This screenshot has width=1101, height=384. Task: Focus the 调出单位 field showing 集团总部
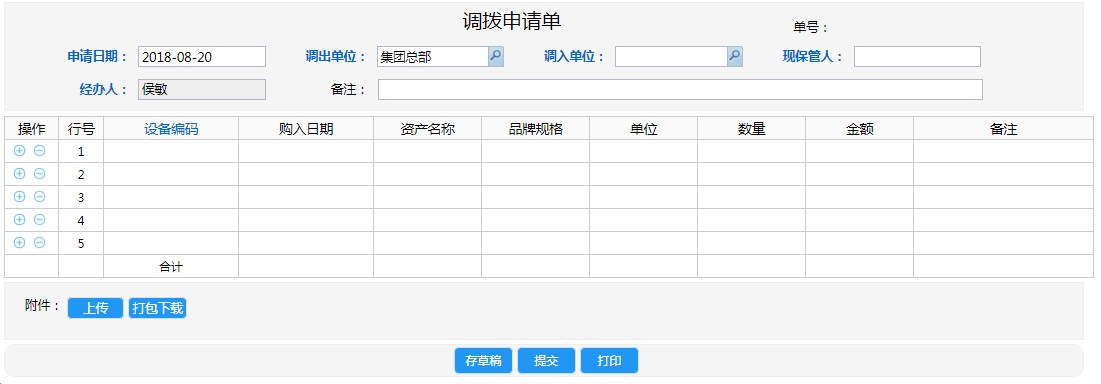(433, 57)
